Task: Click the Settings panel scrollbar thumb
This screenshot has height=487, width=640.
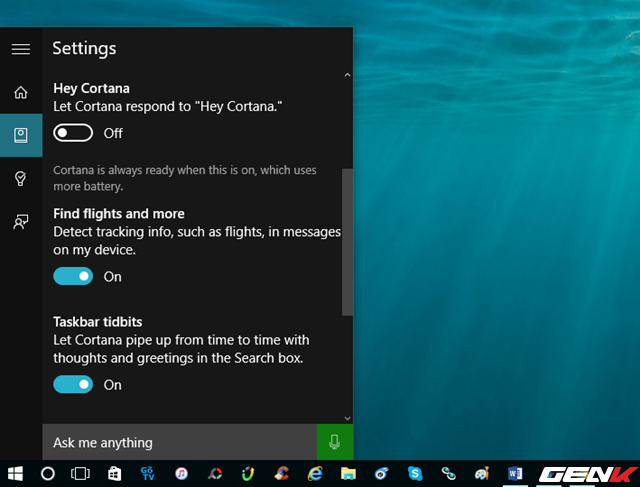Action: (x=347, y=242)
